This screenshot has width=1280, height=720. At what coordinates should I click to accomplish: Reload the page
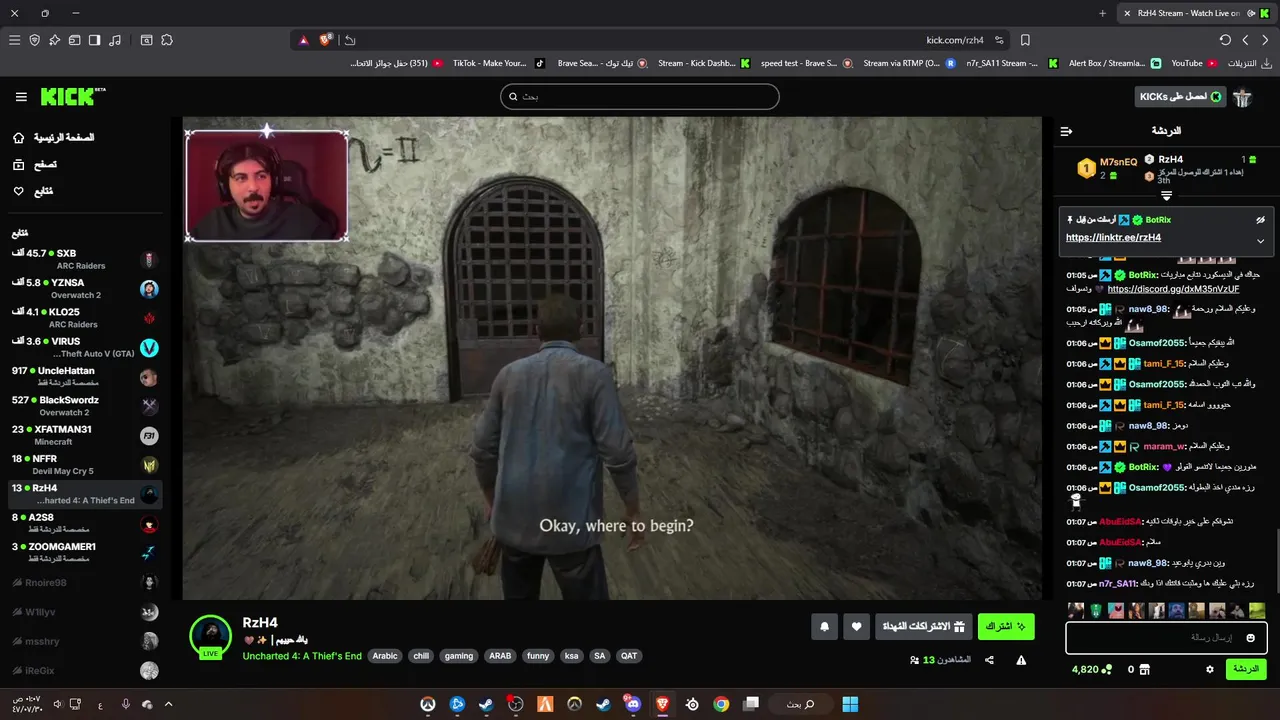(x=1225, y=40)
